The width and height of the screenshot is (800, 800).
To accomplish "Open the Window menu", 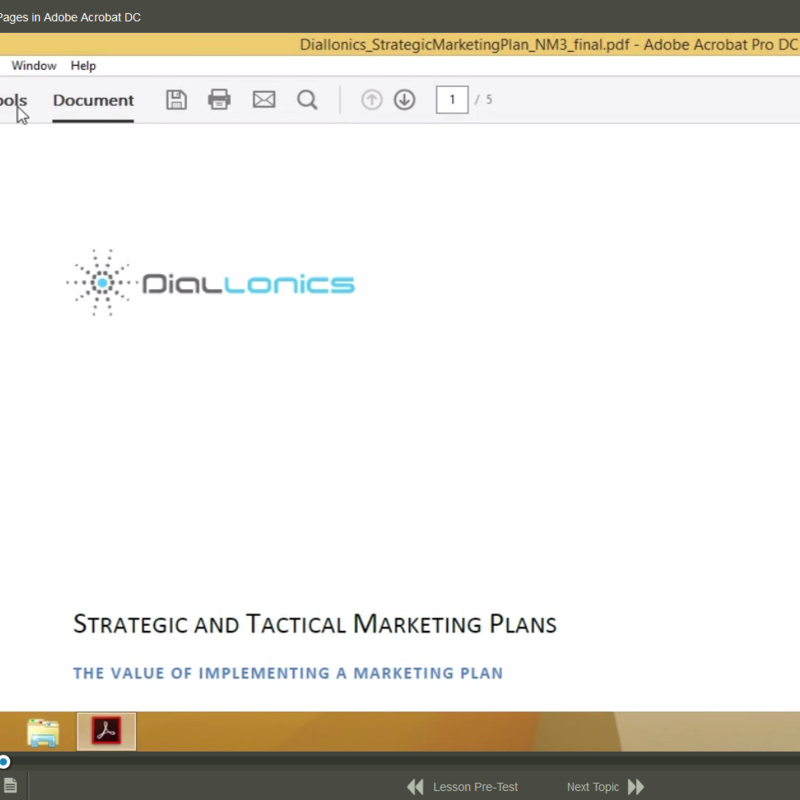I will click(x=34, y=66).
